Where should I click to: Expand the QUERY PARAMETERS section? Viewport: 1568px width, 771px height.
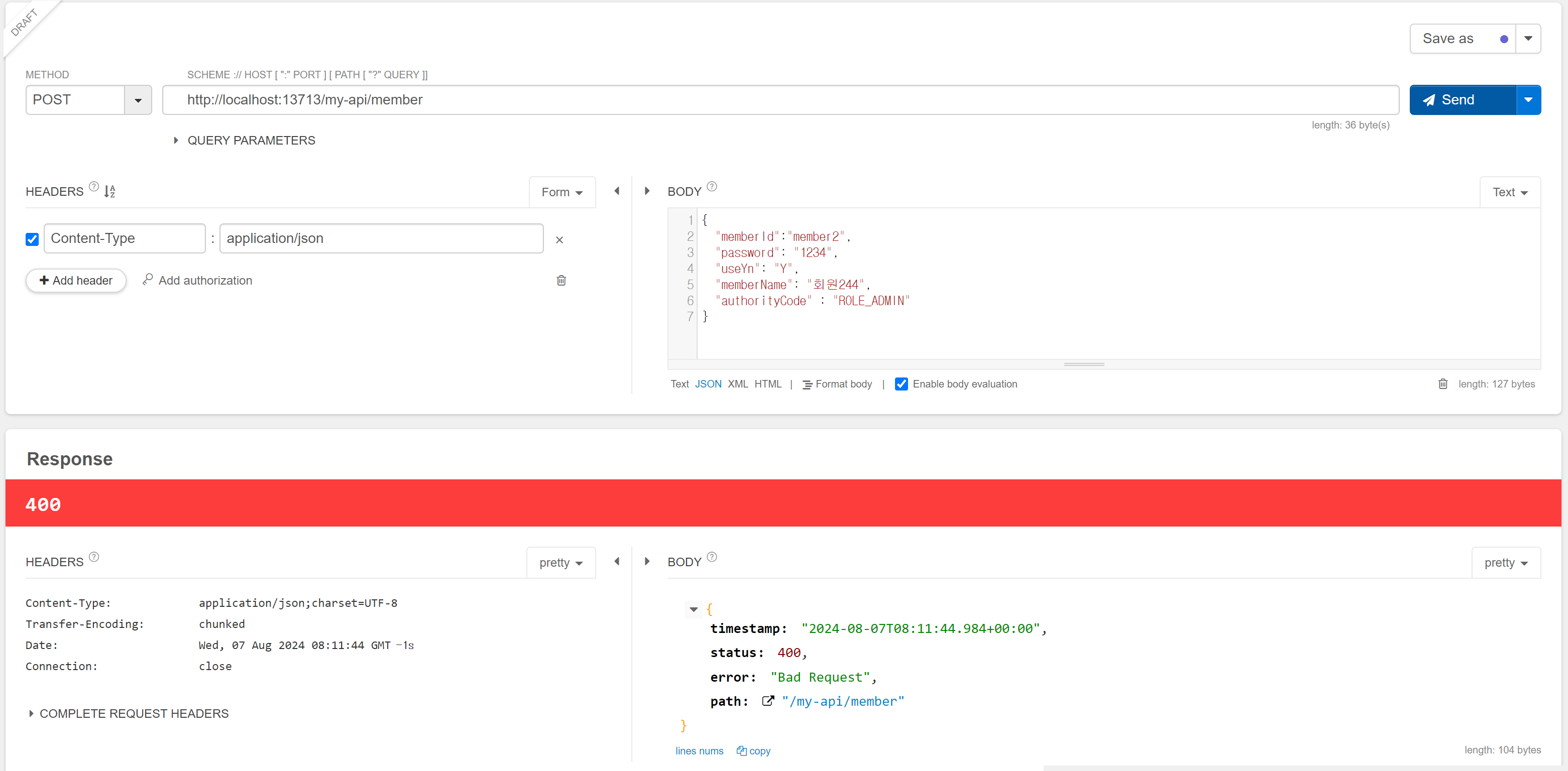point(176,141)
